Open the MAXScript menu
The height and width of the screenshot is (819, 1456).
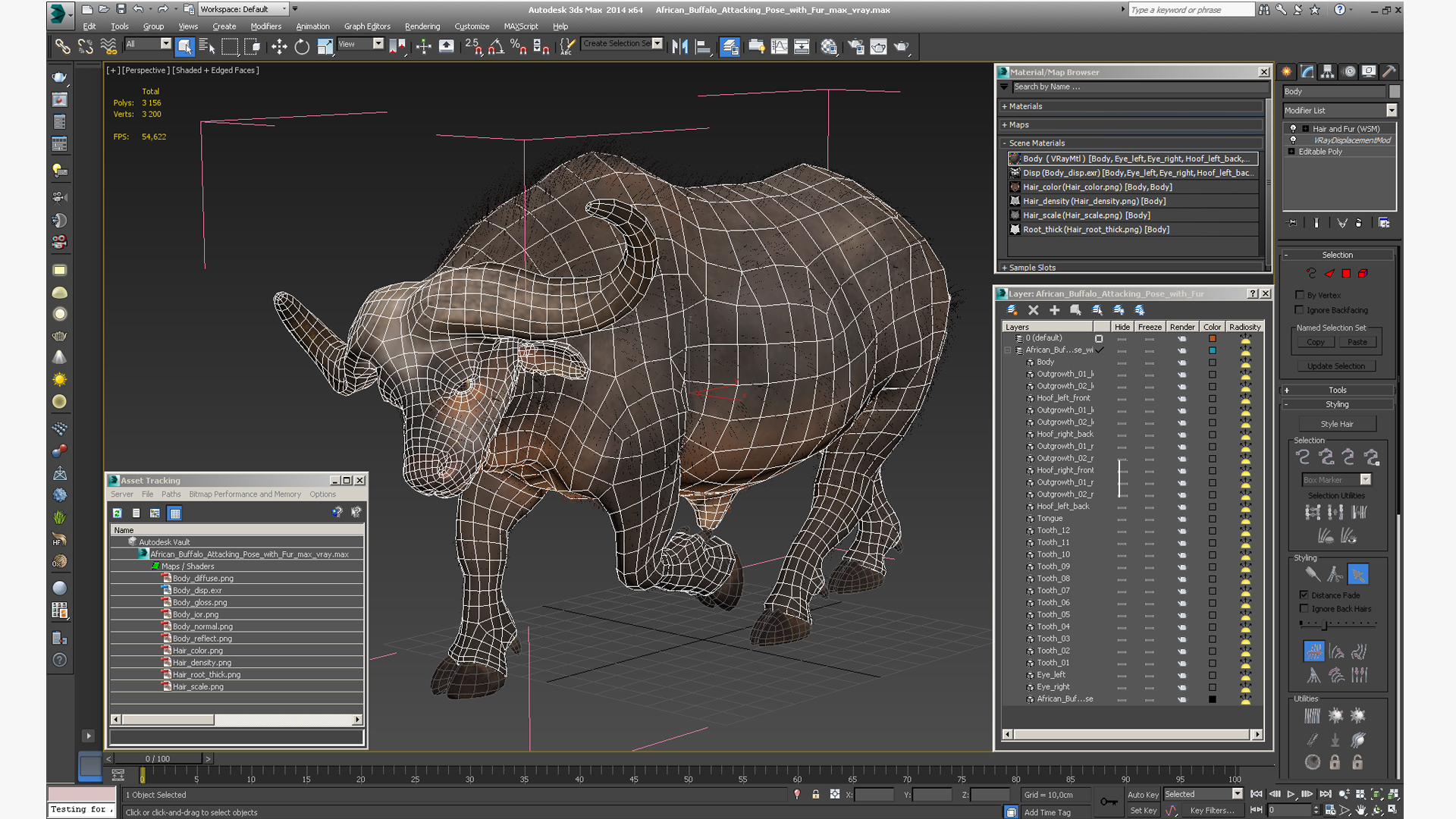pyautogui.click(x=521, y=27)
